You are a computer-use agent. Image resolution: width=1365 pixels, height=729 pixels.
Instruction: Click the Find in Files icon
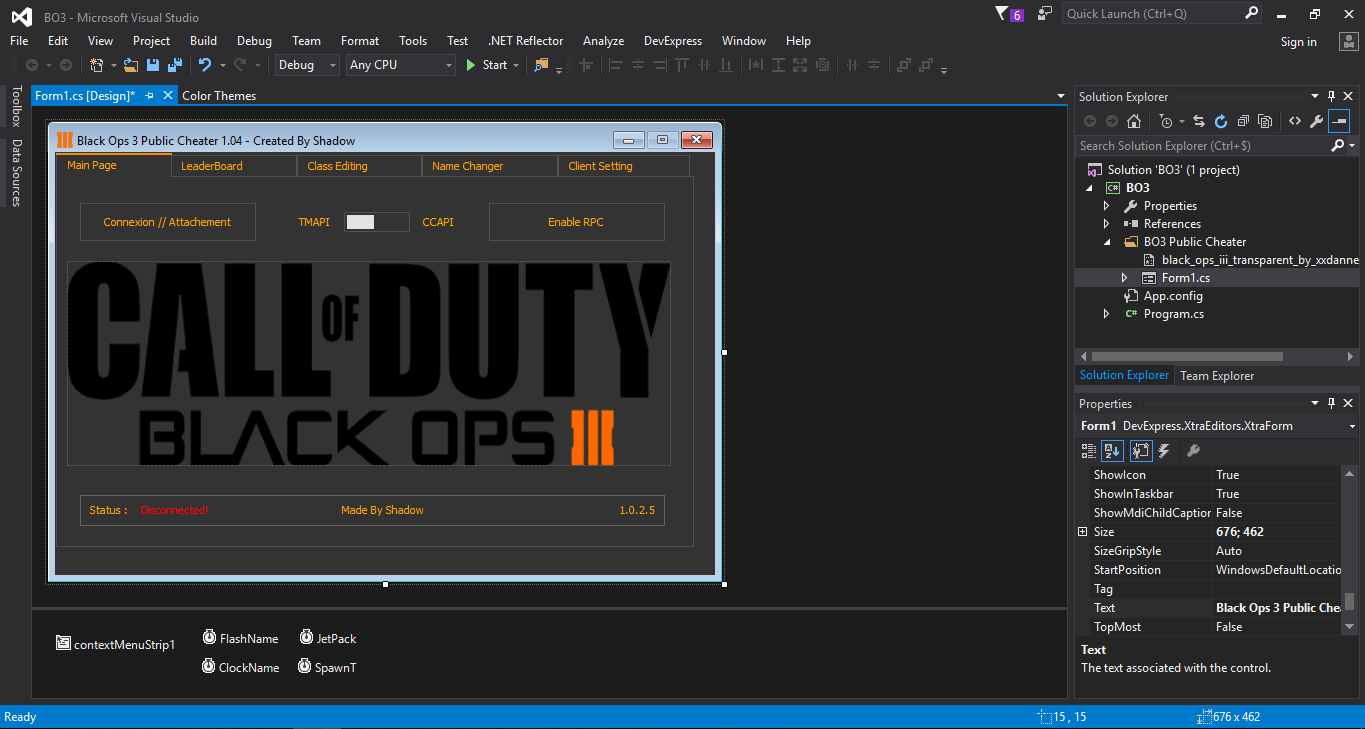click(x=541, y=65)
